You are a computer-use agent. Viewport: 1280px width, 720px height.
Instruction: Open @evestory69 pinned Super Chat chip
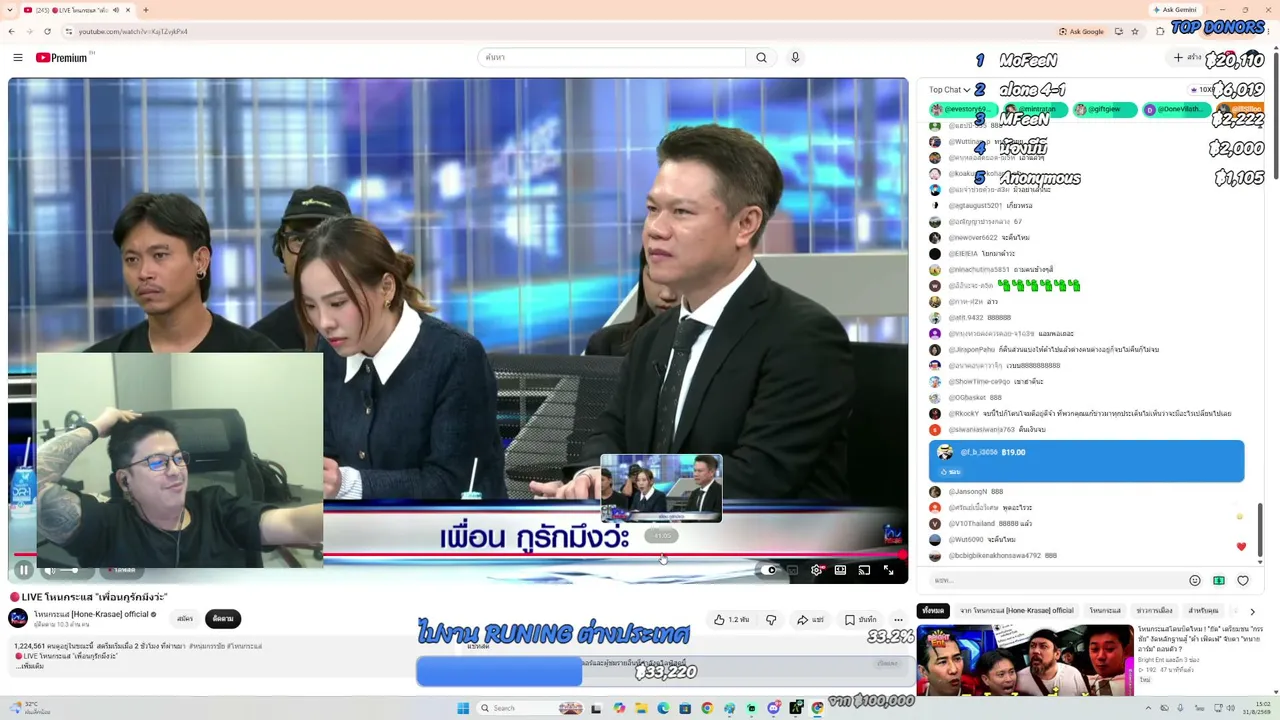(x=961, y=109)
